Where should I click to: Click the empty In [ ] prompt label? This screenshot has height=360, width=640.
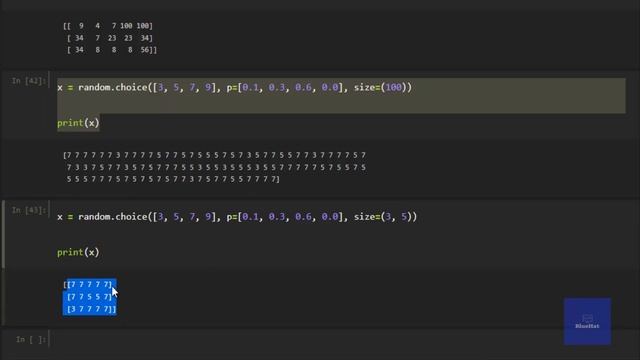coord(31,340)
